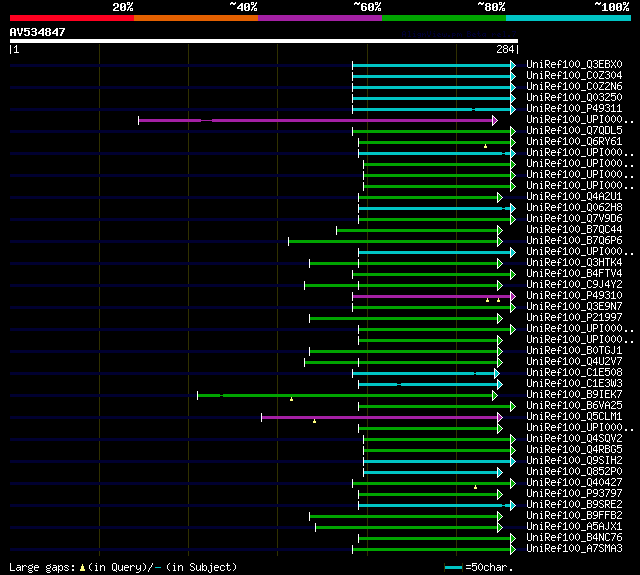Click the arrowhead ending the UniRef100_P21997 bar
The width and height of the screenshot is (640, 575).
tap(500, 319)
